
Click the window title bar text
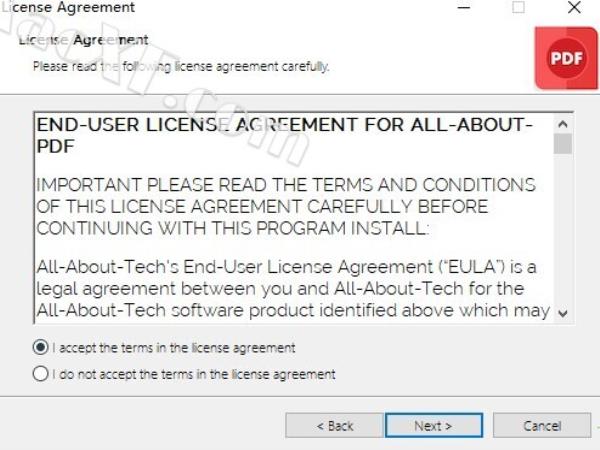click(68, 7)
